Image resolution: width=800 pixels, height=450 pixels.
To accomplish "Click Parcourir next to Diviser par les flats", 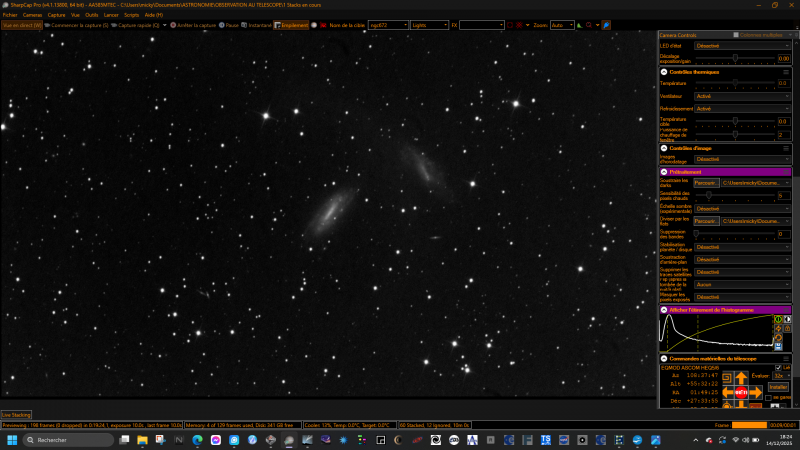I will point(706,221).
